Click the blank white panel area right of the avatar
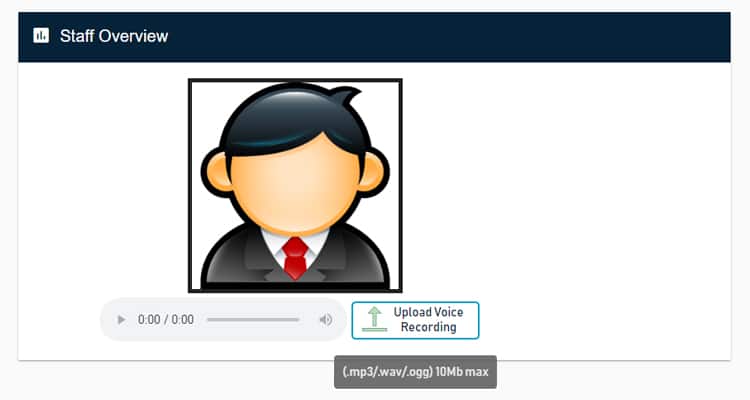The height and width of the screenshot is (400, 750). click(564, 191)
